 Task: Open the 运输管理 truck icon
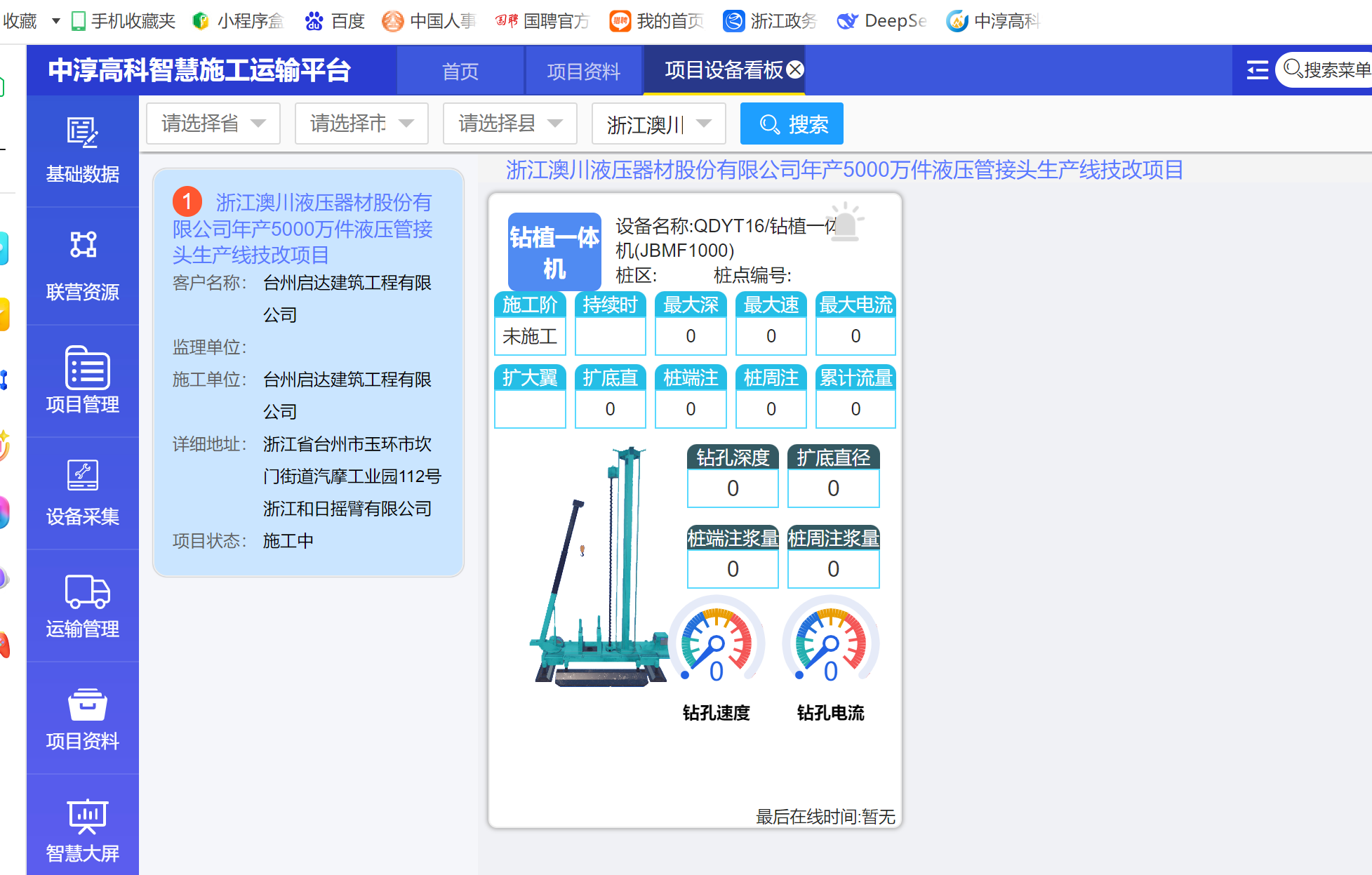click(87, 591)
